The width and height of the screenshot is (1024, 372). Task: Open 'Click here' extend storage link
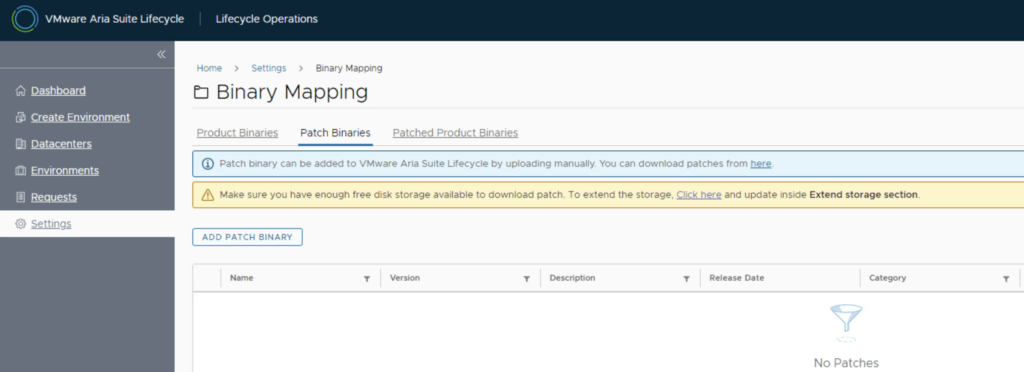coord(699,194)
